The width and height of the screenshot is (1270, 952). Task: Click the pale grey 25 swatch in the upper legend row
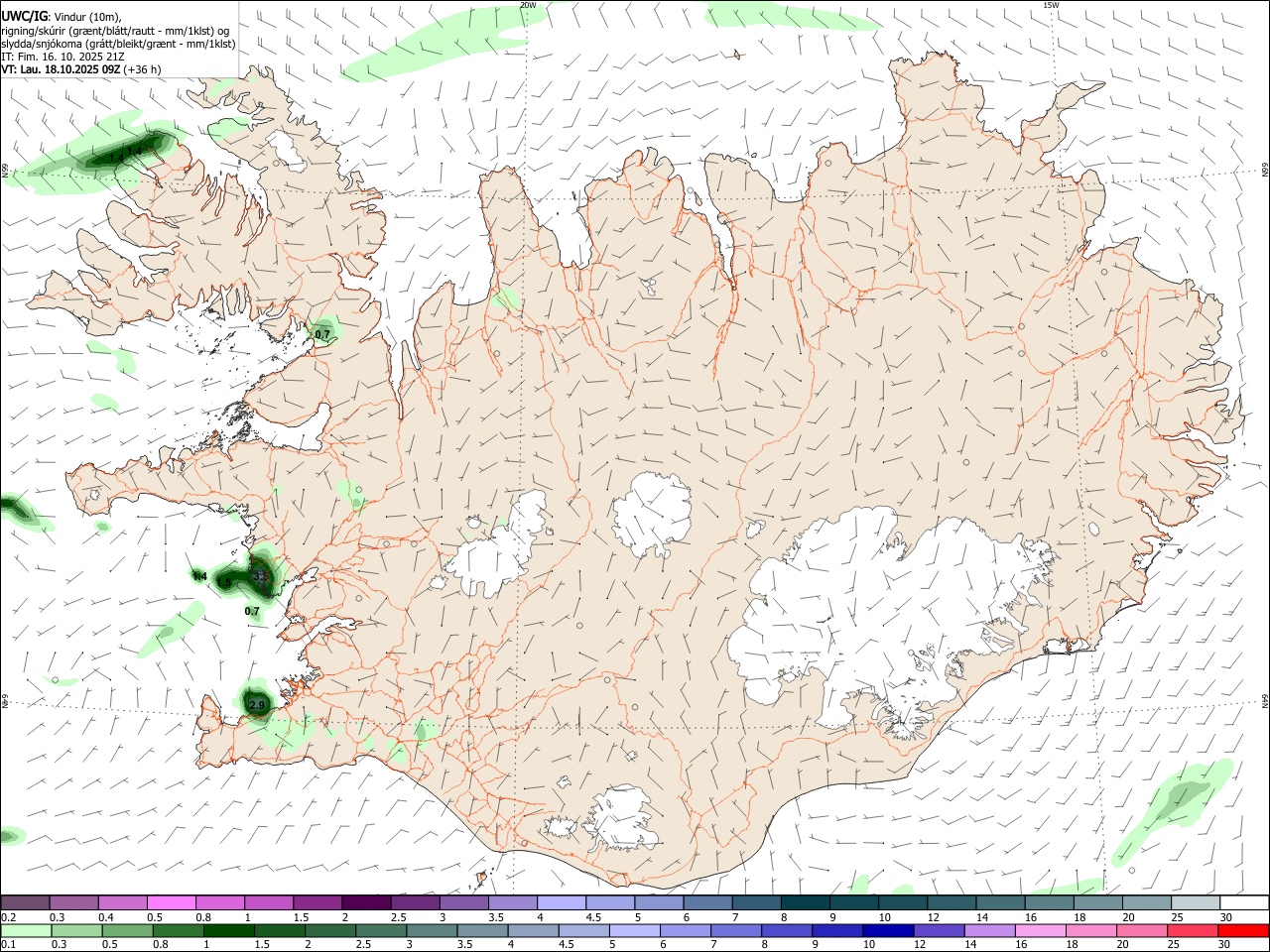click(1195, 902)
